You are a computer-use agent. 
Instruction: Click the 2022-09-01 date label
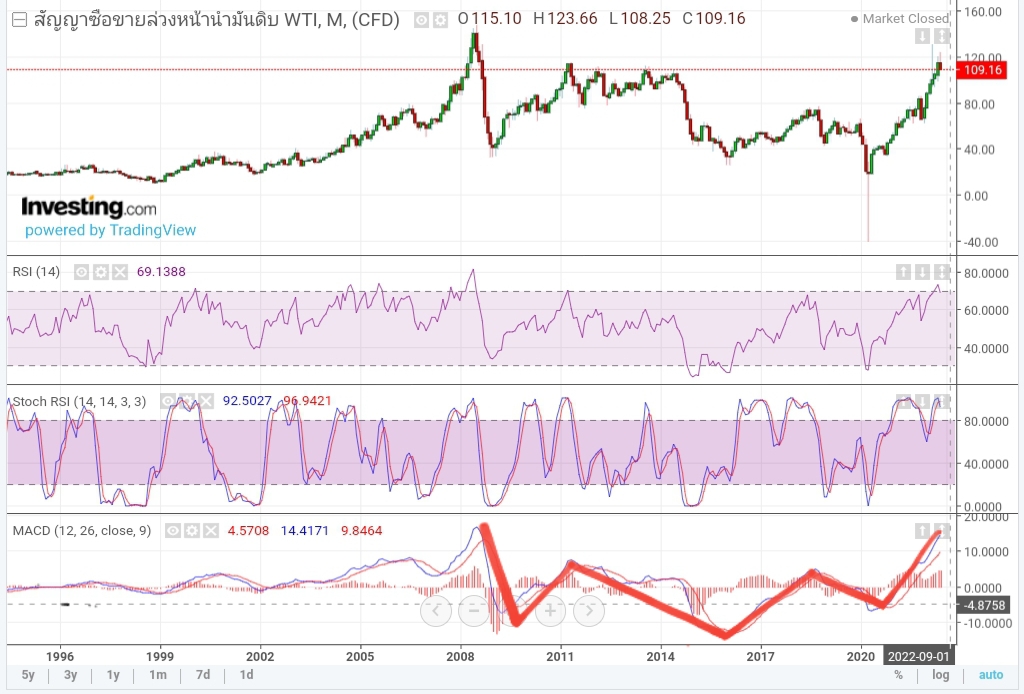tap(918, 656)
